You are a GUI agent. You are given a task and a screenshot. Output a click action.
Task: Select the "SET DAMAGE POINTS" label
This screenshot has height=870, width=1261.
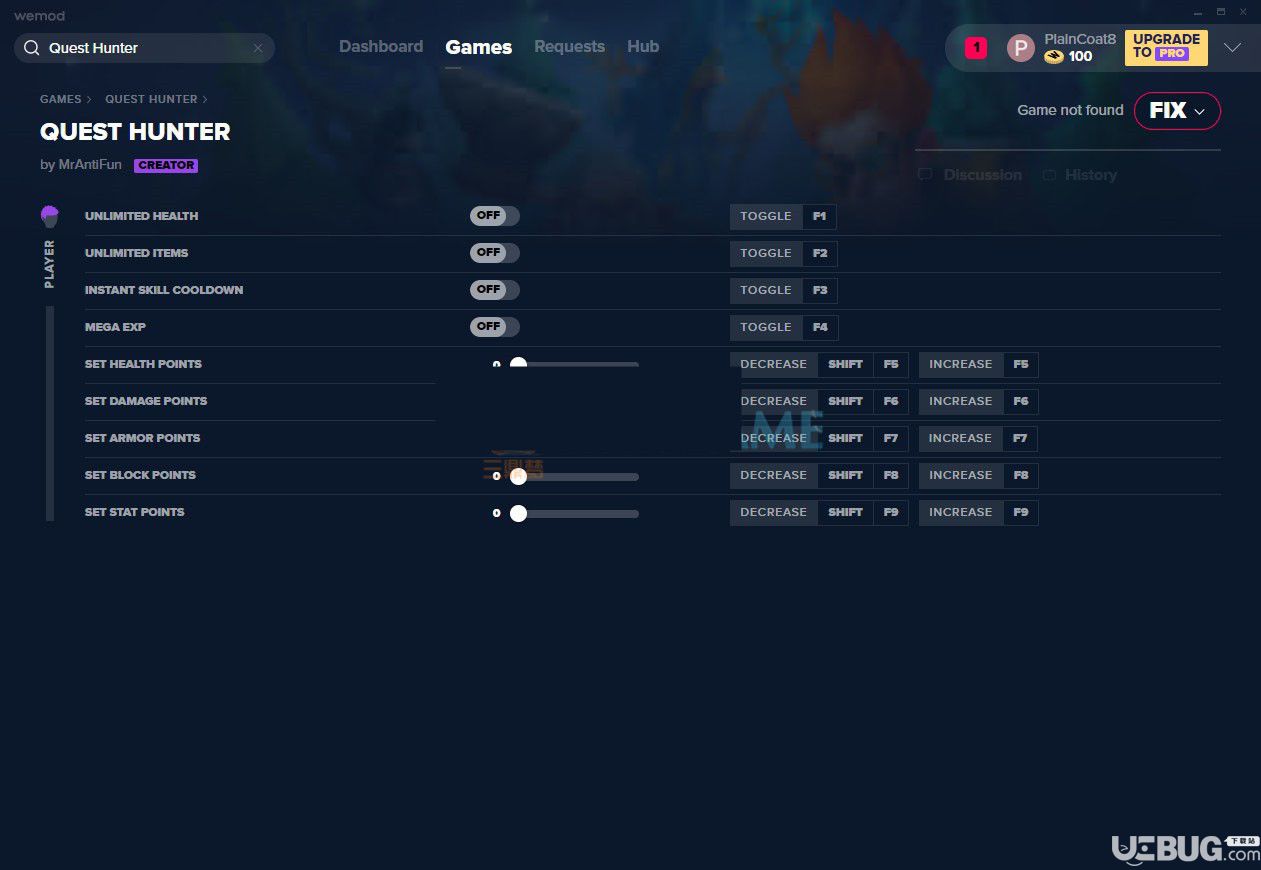coord(146,401)
